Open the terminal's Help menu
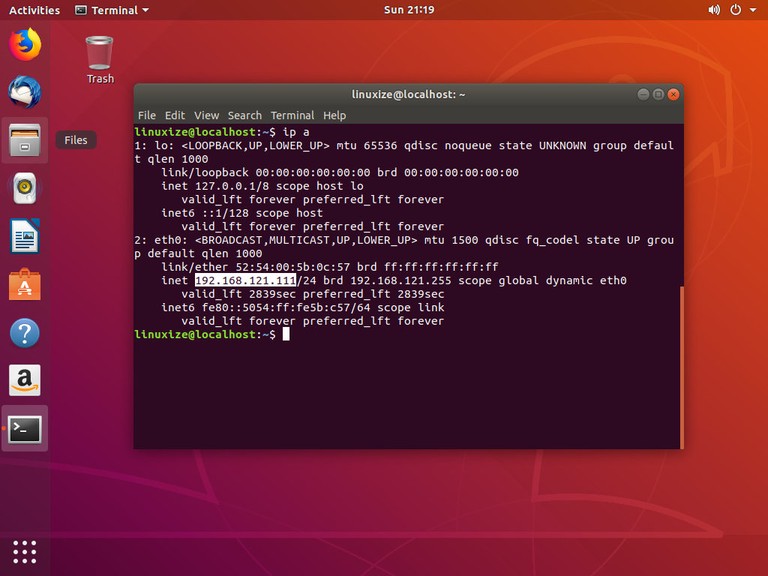The image size is (768, 576). pos(334,115)
